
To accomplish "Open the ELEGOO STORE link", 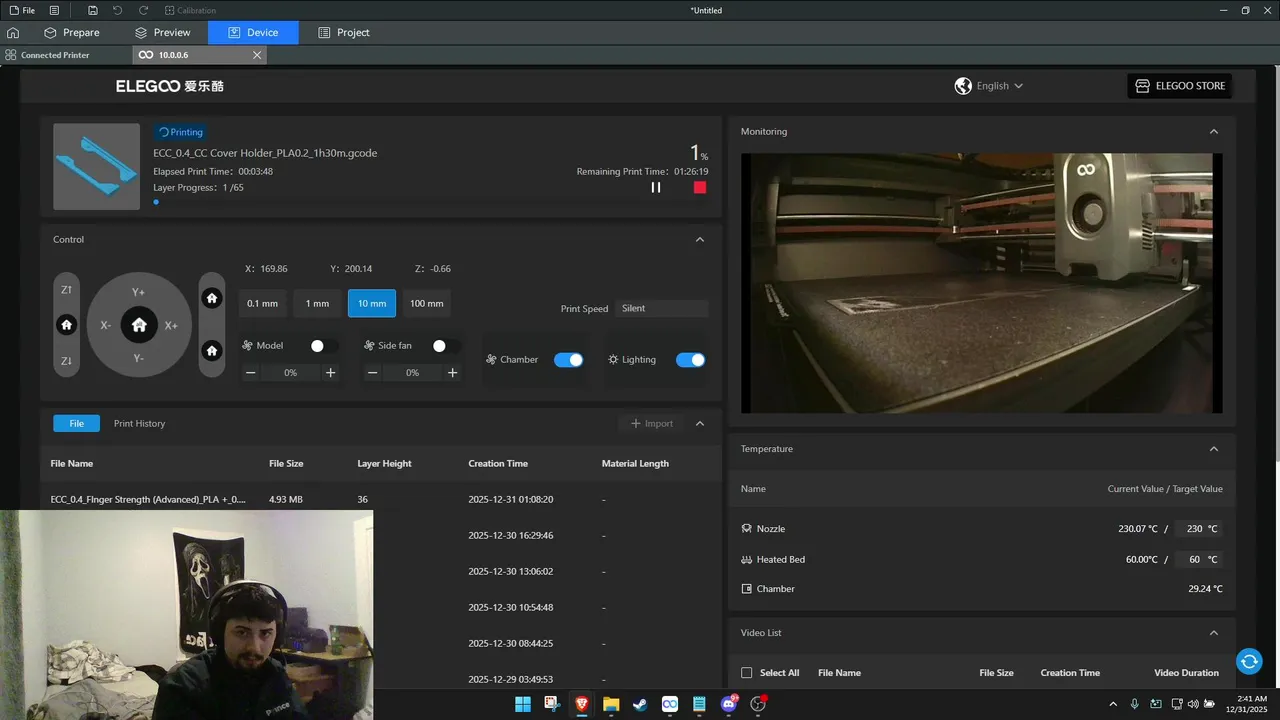I will (1179, 86).
